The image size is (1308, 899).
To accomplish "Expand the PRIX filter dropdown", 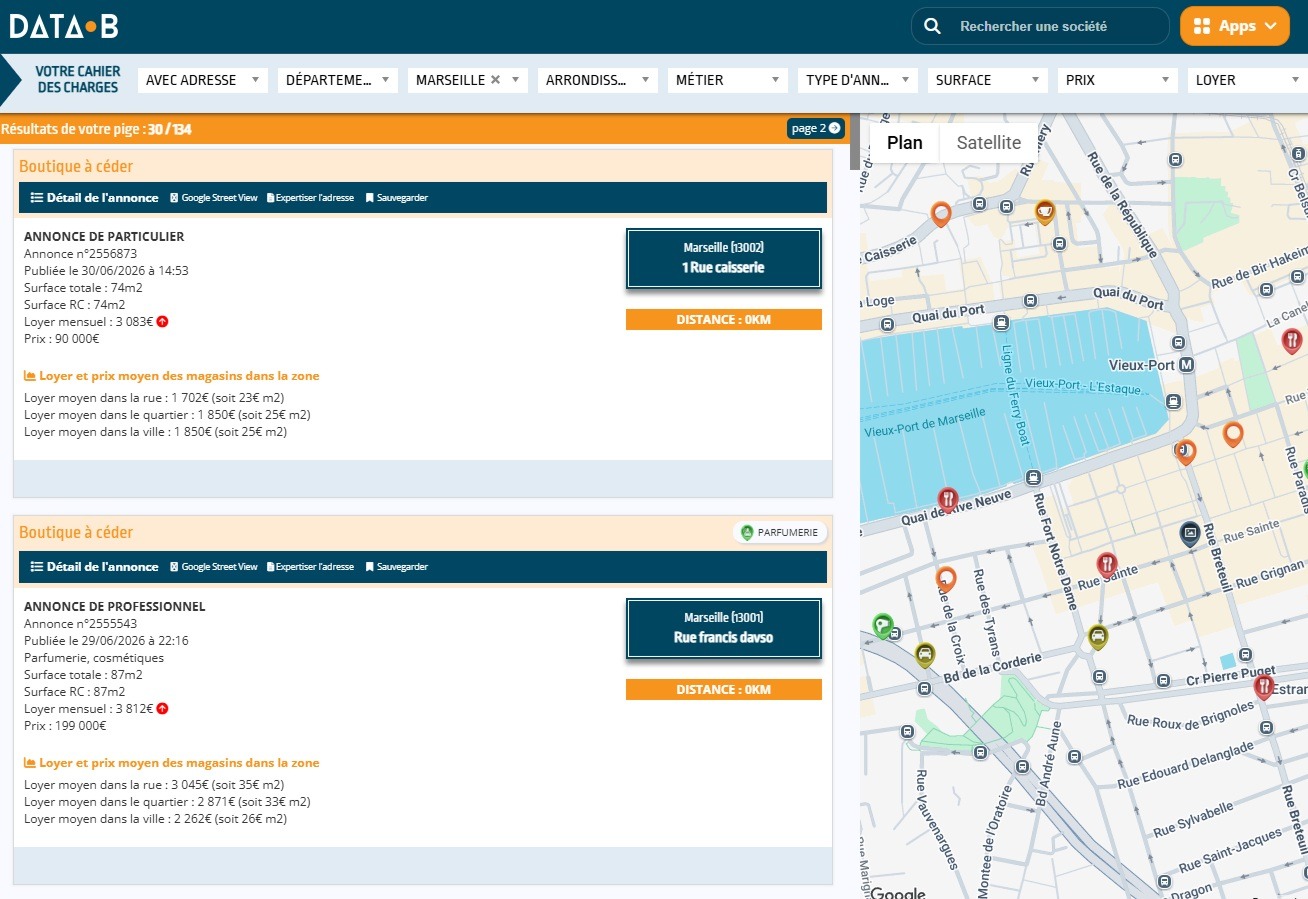I will coord(1118,80).
